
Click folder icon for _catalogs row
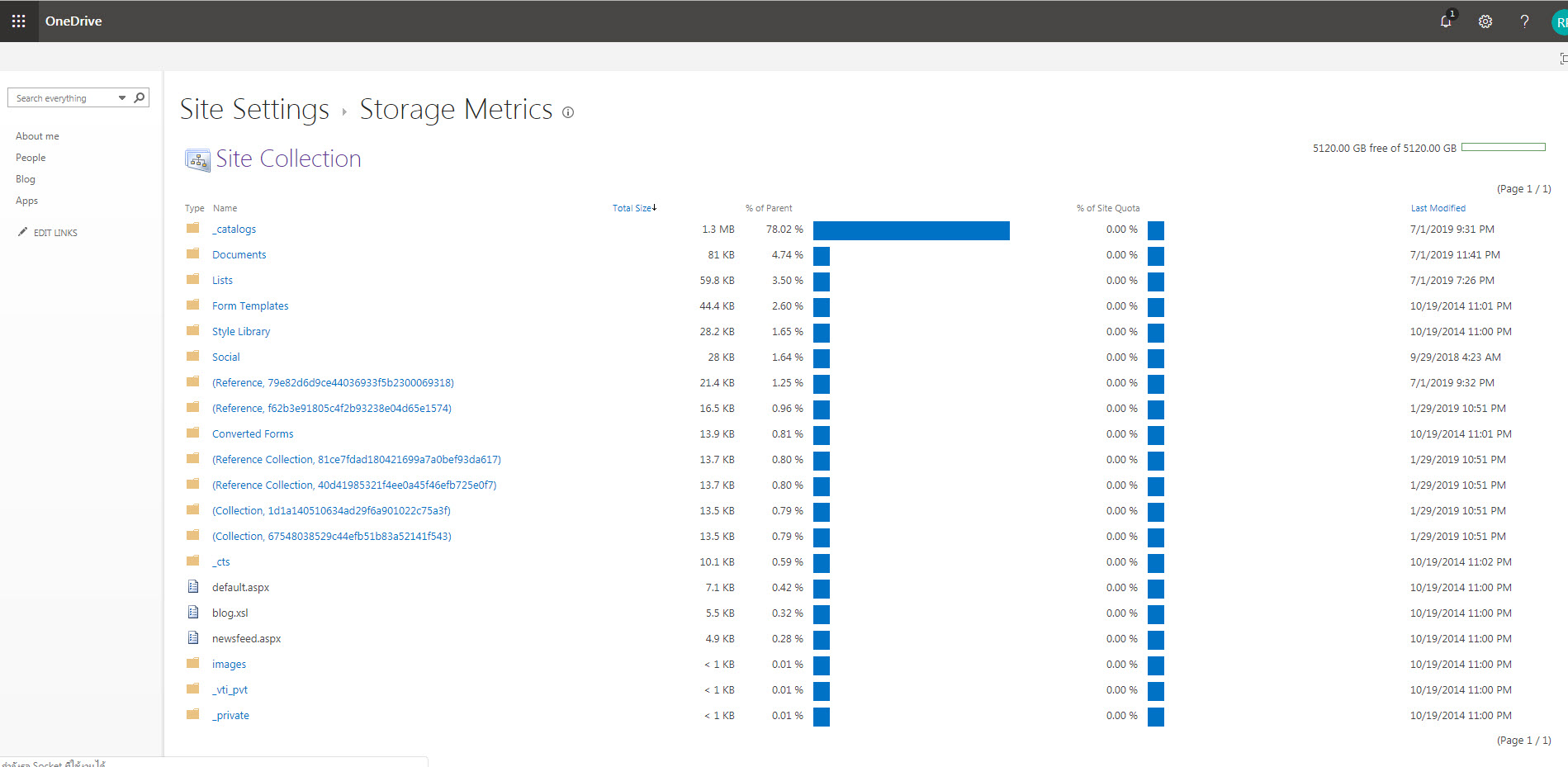tap(193, 228)
